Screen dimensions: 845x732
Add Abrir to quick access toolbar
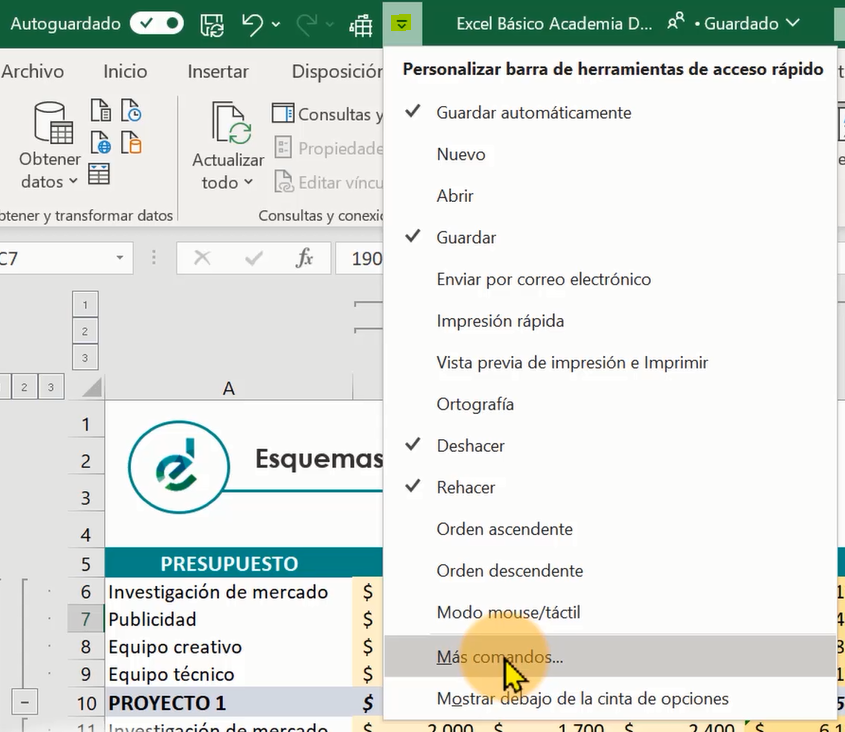pyautogui.click(x=610, y=196)
